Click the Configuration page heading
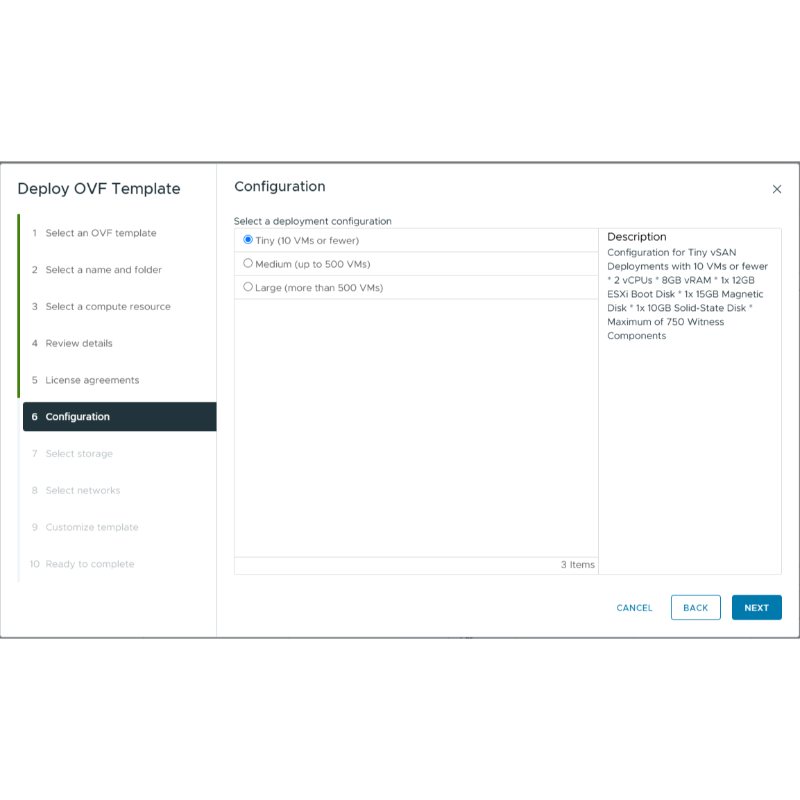Viewport: 800px width, 800px height. click(279, 187)
